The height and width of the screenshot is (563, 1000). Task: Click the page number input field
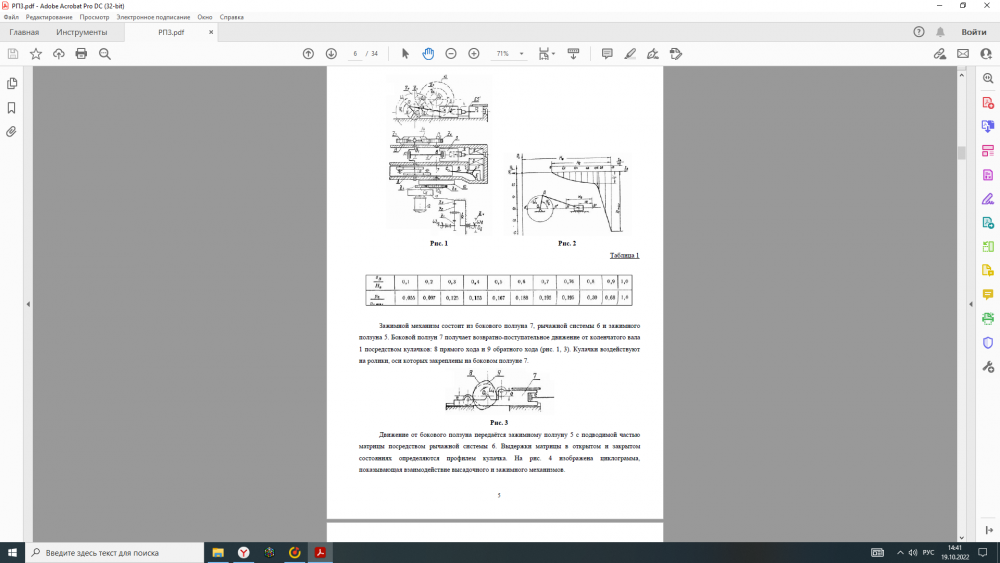(355, 54)
